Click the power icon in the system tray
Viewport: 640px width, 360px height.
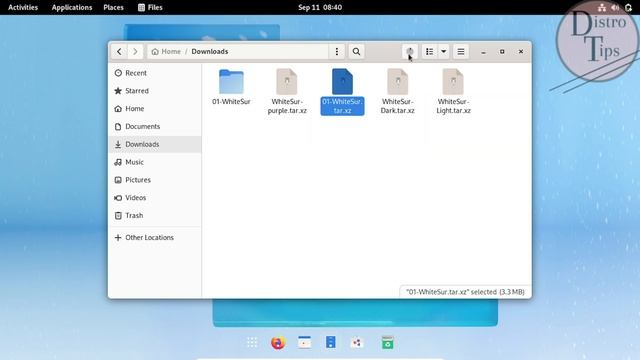tap(629, 7)
